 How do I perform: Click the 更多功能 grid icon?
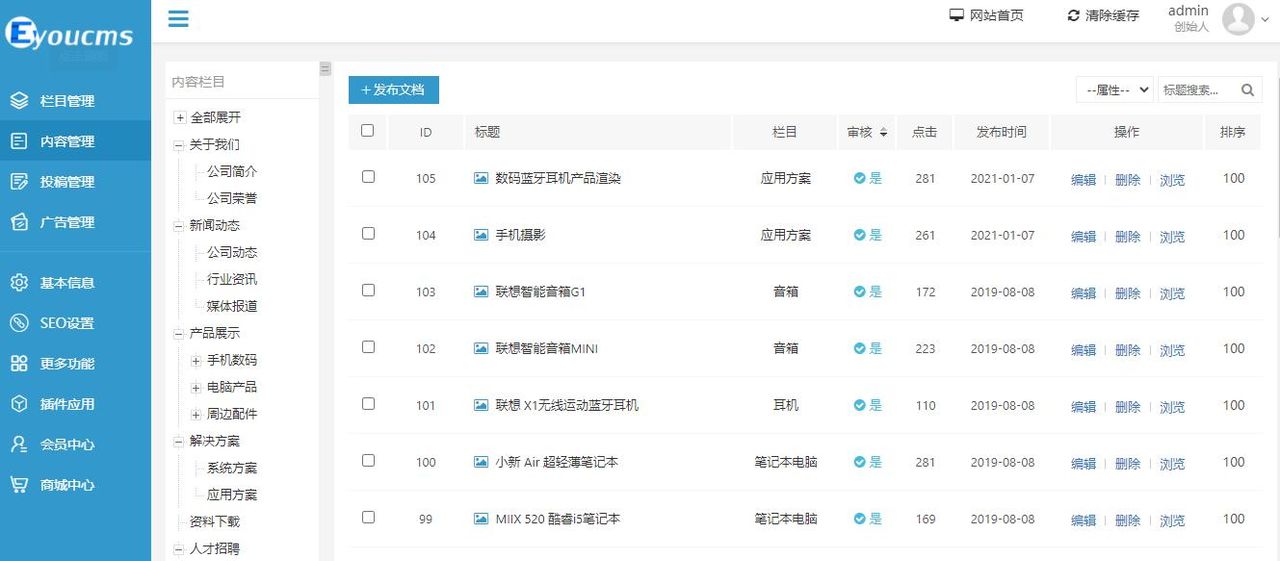[x=19, y=364]
